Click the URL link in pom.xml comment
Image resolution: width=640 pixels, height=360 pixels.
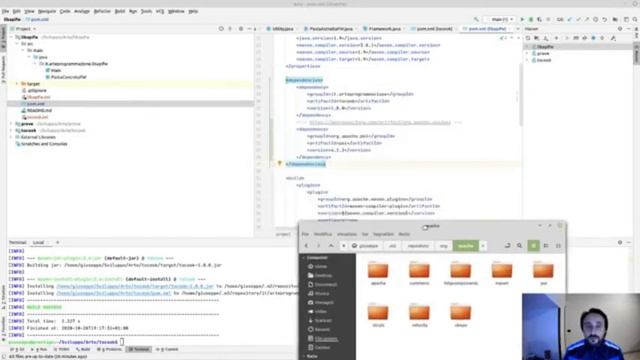380,122
